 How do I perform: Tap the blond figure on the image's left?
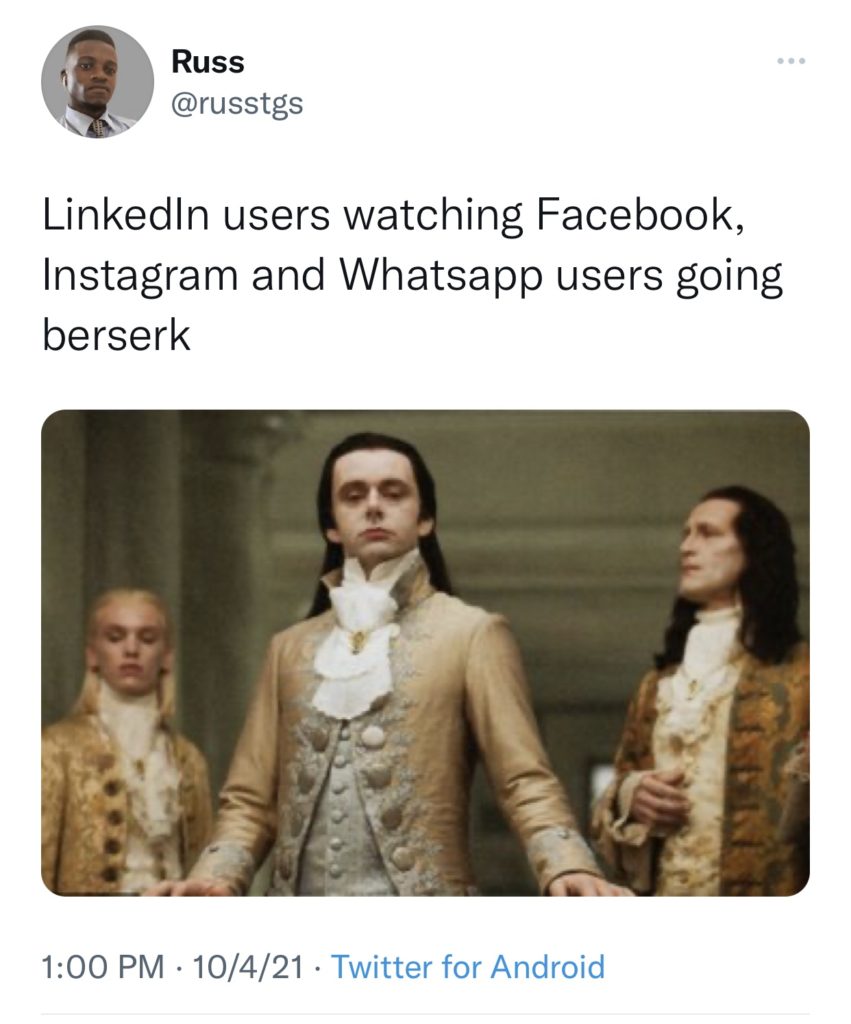124,738
